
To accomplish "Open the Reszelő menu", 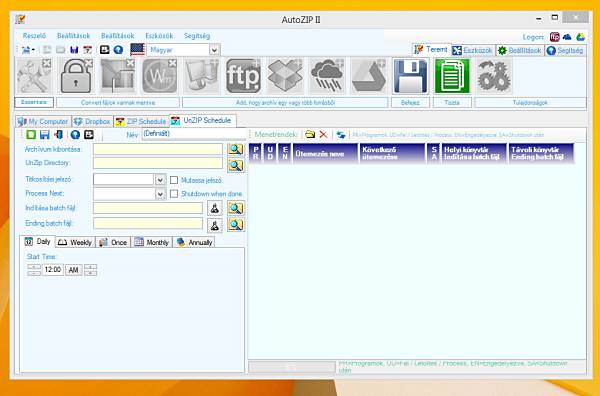I will tap(34, 36).
